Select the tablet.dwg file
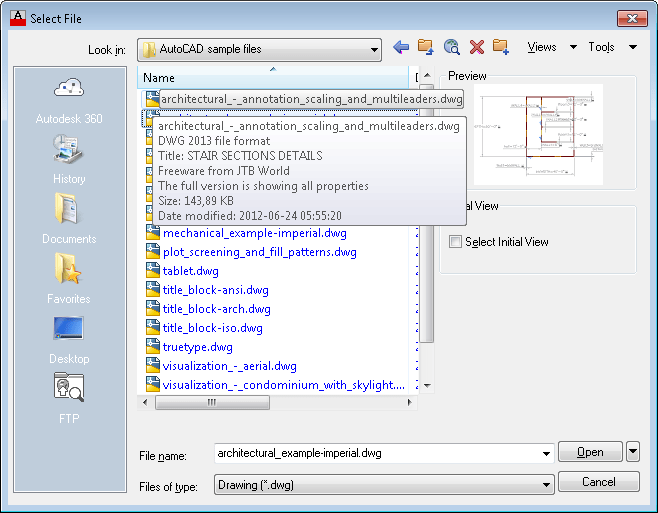 point(191,271)
